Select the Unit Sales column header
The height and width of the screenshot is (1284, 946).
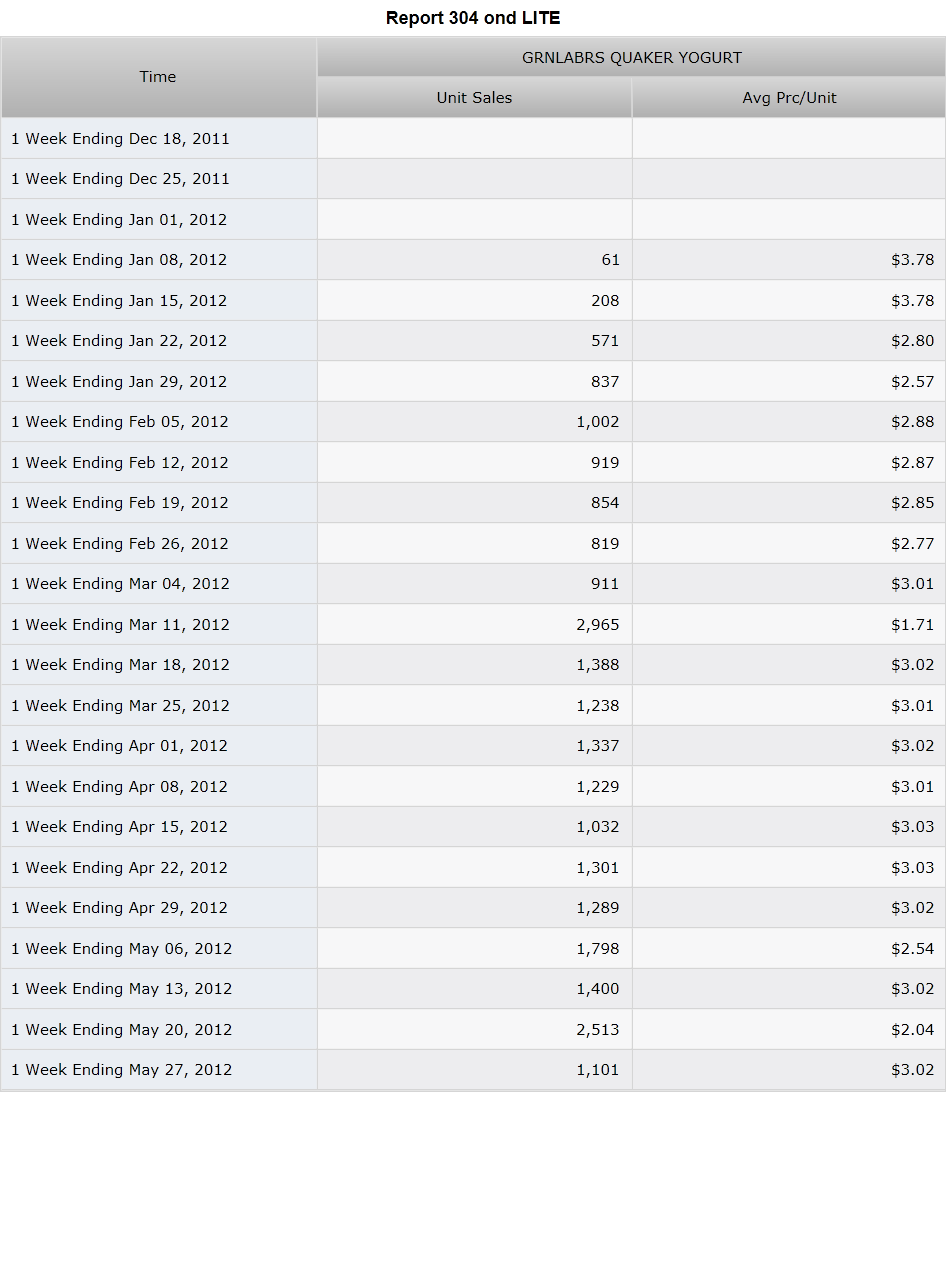coord(475,98)
